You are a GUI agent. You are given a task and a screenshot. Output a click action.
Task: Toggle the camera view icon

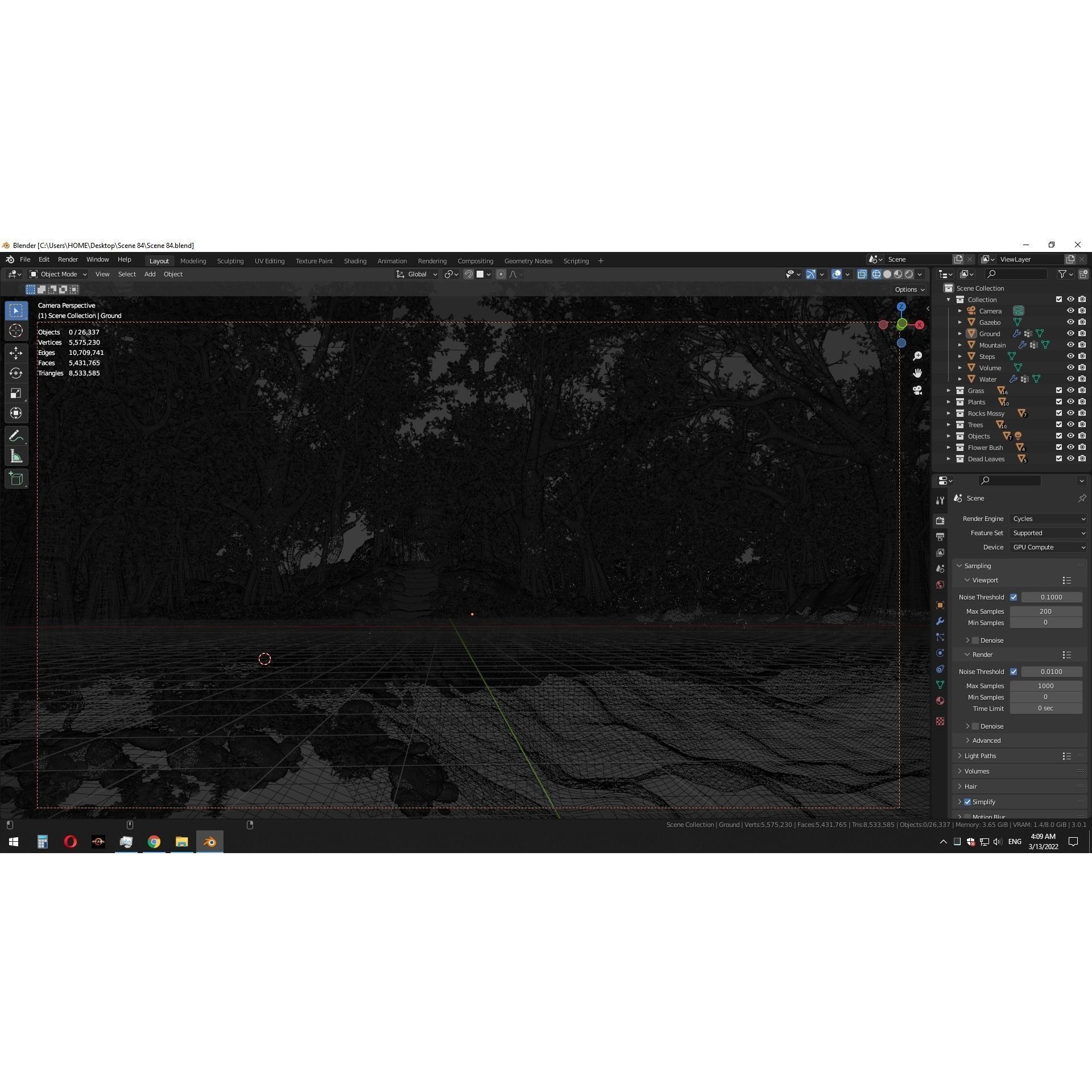tap(917, 390)
